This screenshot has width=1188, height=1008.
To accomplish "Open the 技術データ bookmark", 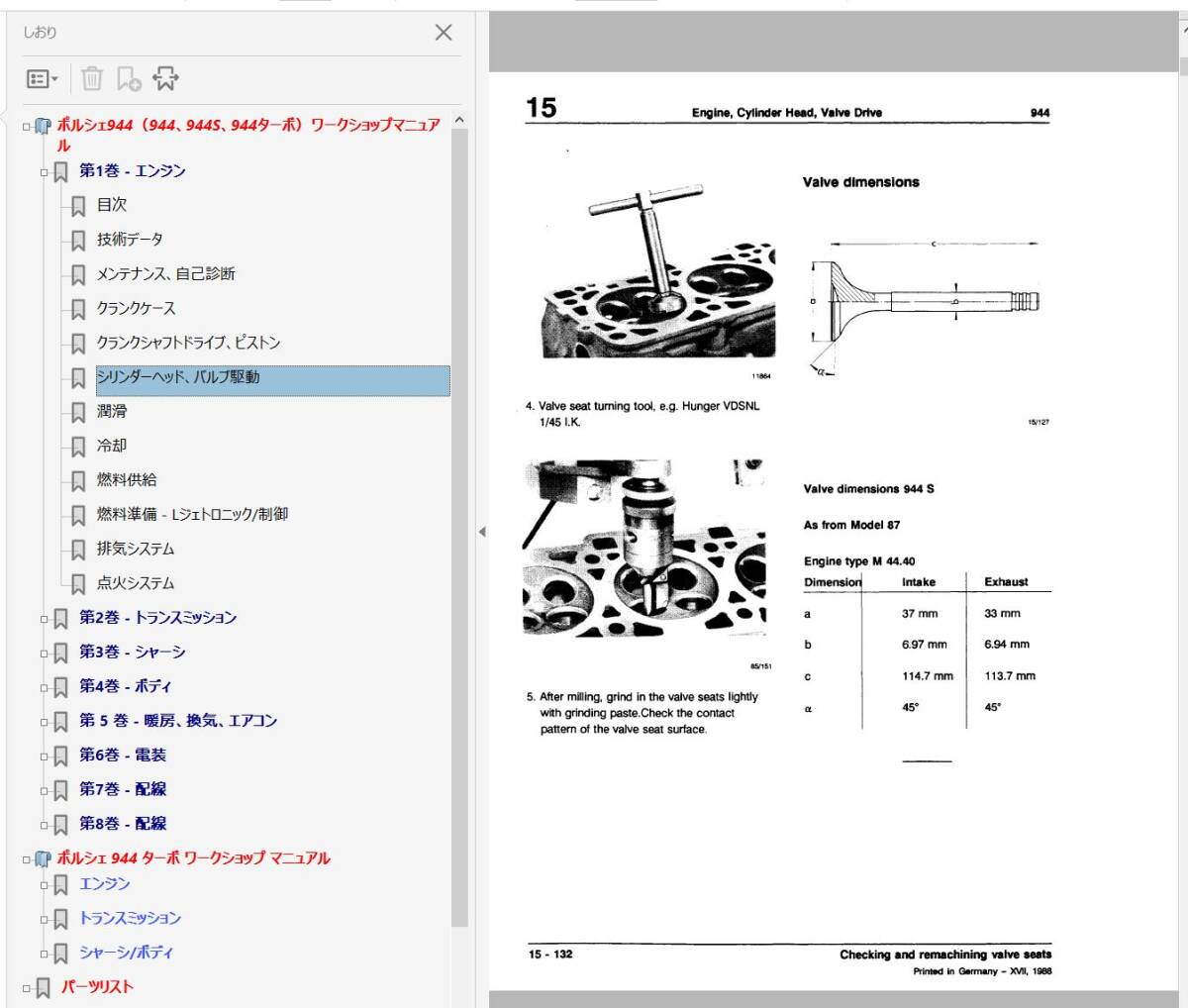I will (130, 240).
